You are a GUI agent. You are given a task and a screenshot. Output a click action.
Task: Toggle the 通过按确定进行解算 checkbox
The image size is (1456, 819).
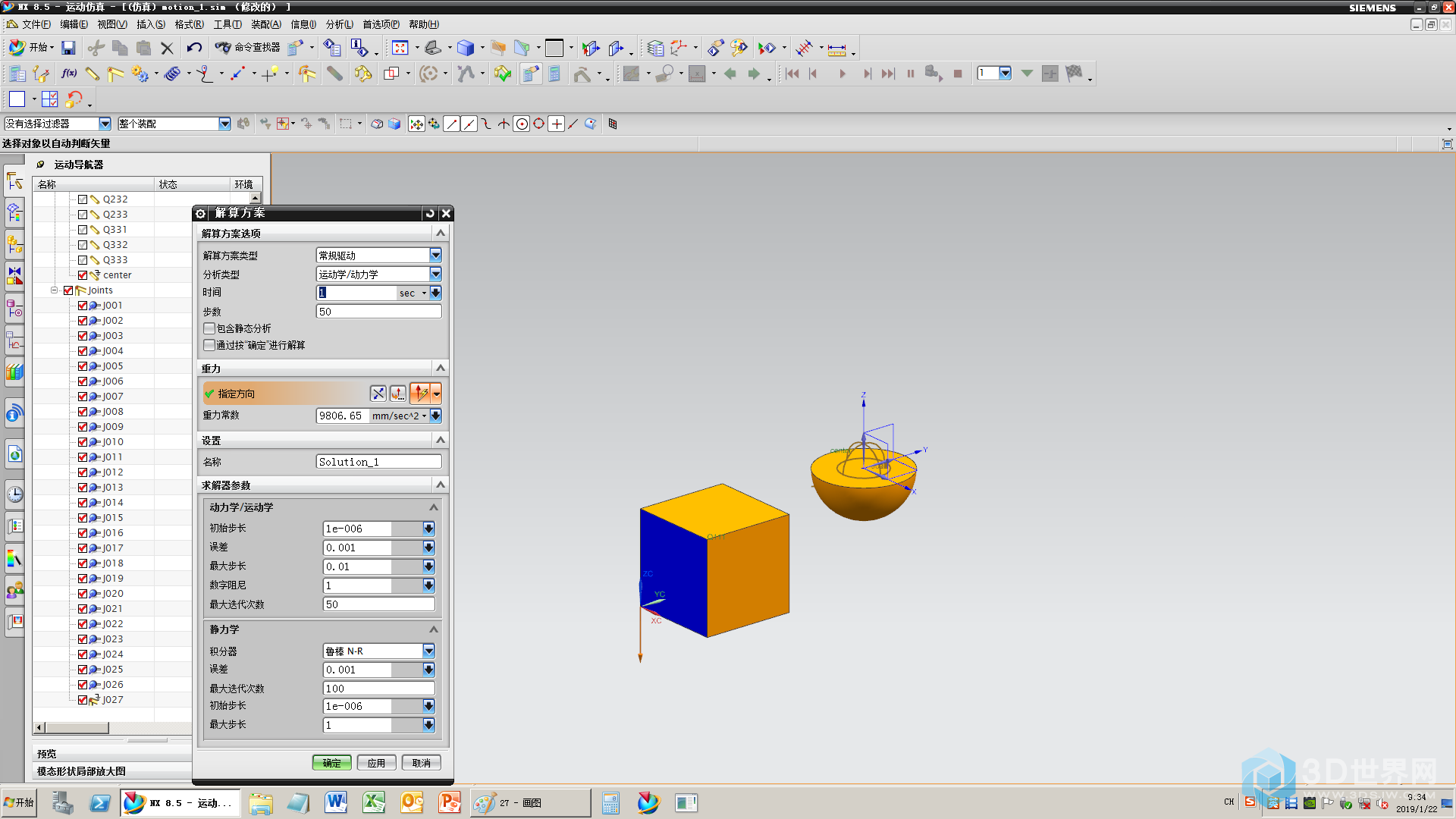pyautogui.click(x=209, y=345)
